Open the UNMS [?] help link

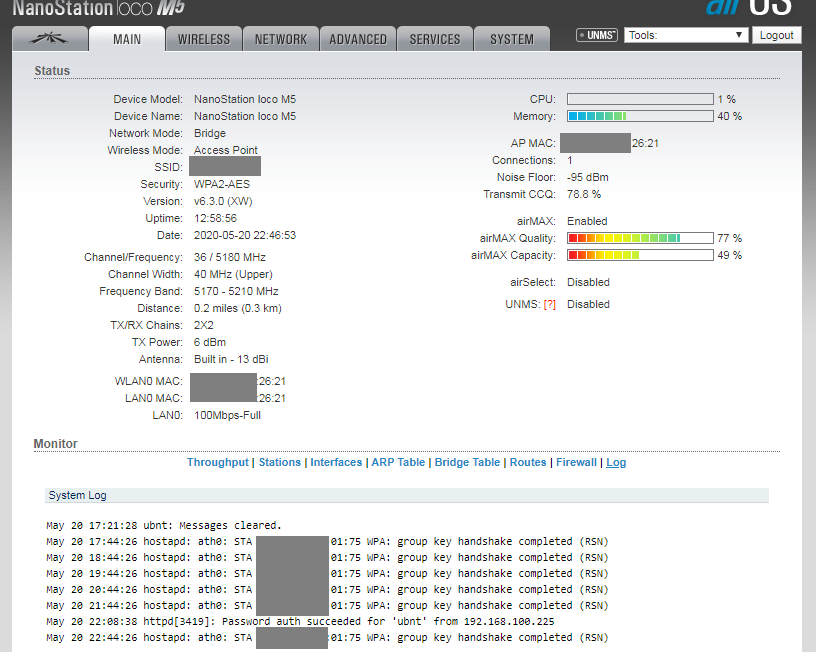550,304
